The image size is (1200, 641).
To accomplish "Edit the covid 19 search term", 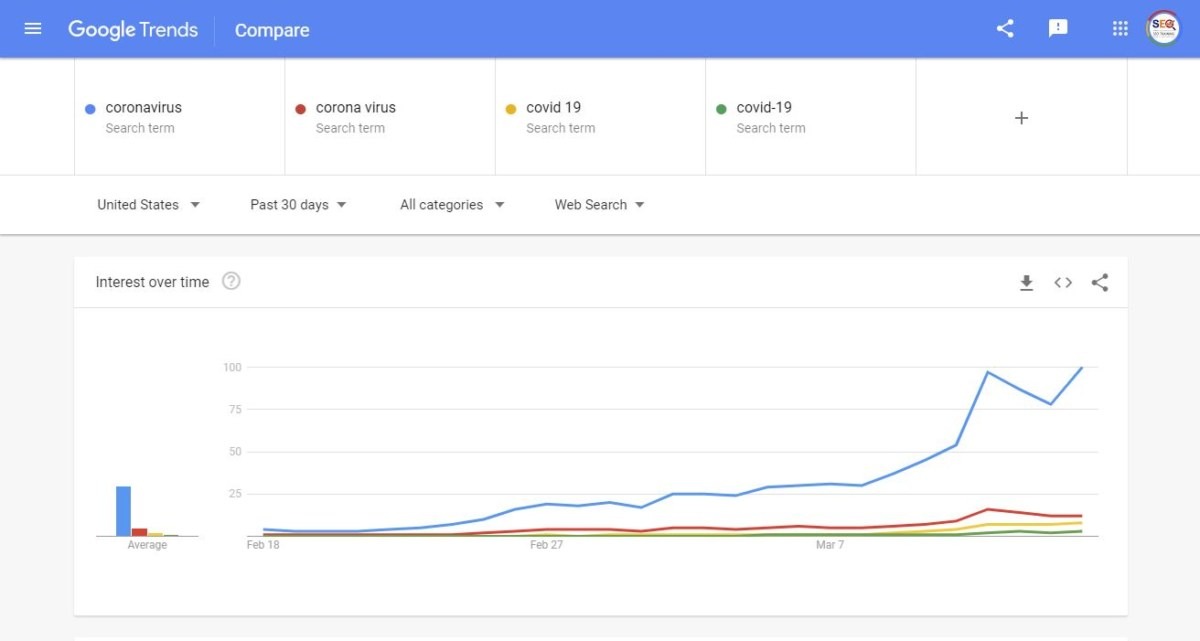I will click(x=600, y=117).
